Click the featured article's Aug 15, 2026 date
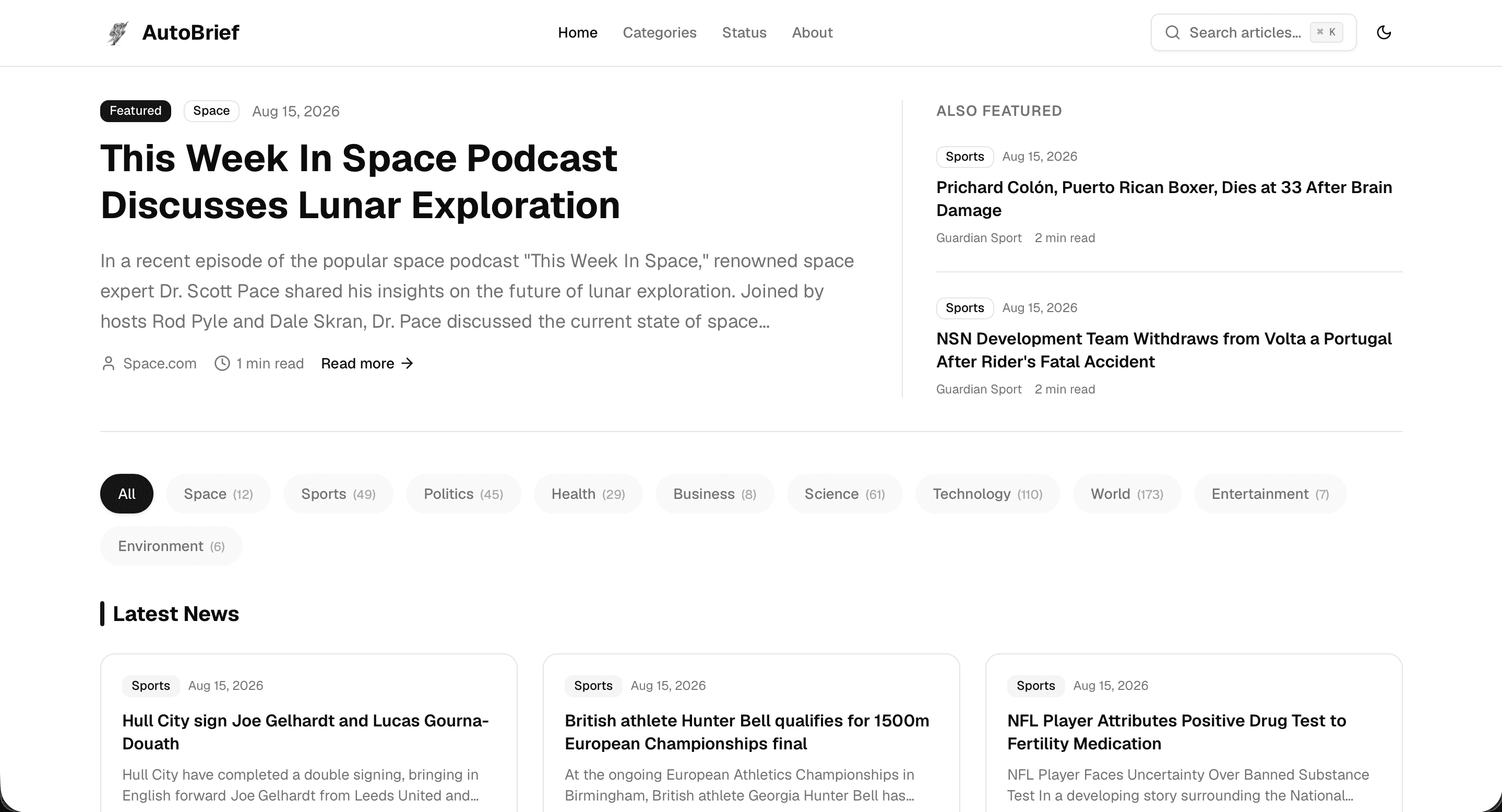 (x=295, y=111)
